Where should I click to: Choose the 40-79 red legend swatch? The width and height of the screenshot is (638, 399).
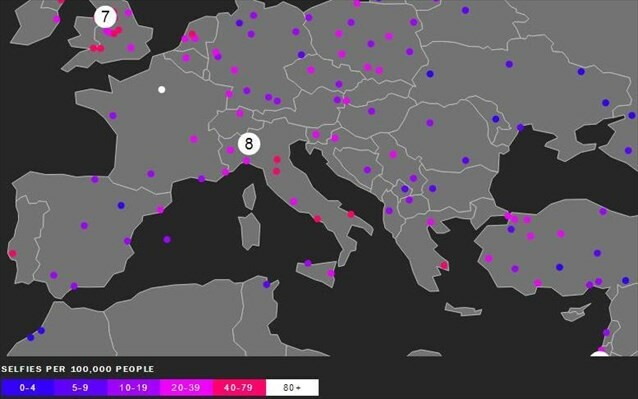239,388
